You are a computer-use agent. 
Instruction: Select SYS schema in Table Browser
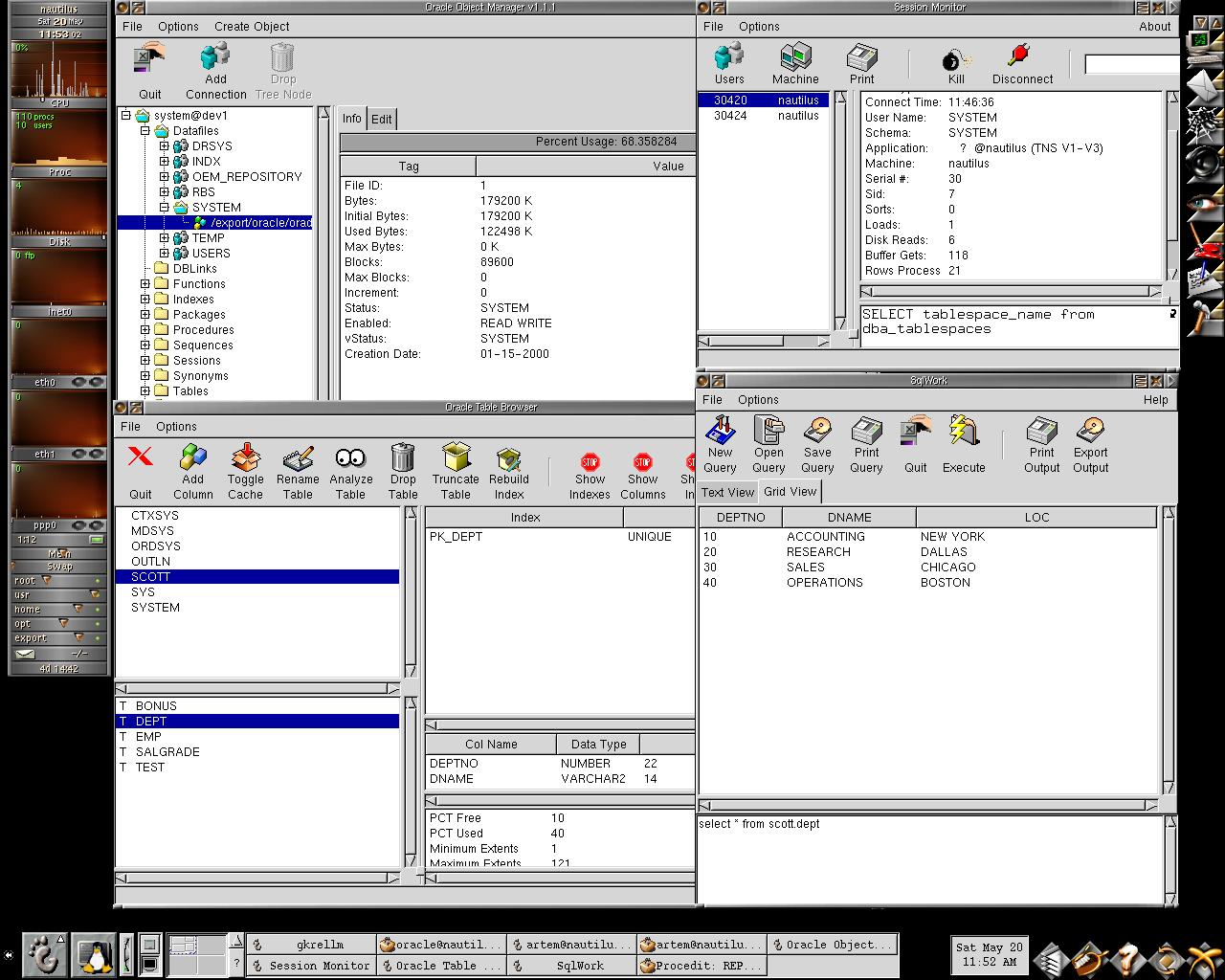[257, 592]
